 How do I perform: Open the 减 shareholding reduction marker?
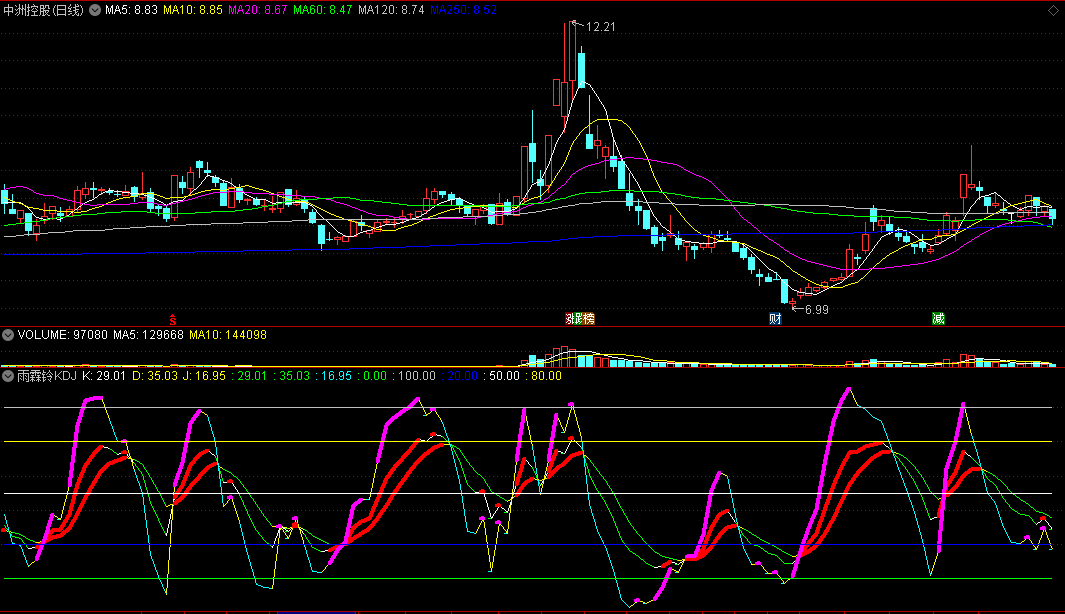938,319
